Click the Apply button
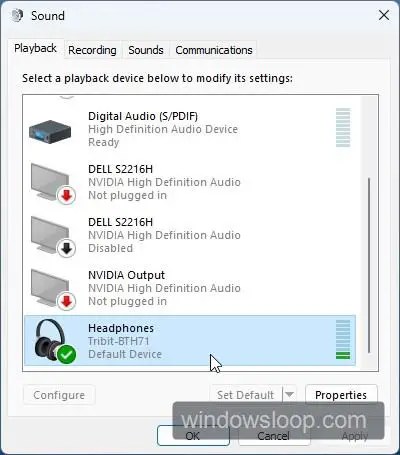Screen dimensions: 400x455 point(355,436)
